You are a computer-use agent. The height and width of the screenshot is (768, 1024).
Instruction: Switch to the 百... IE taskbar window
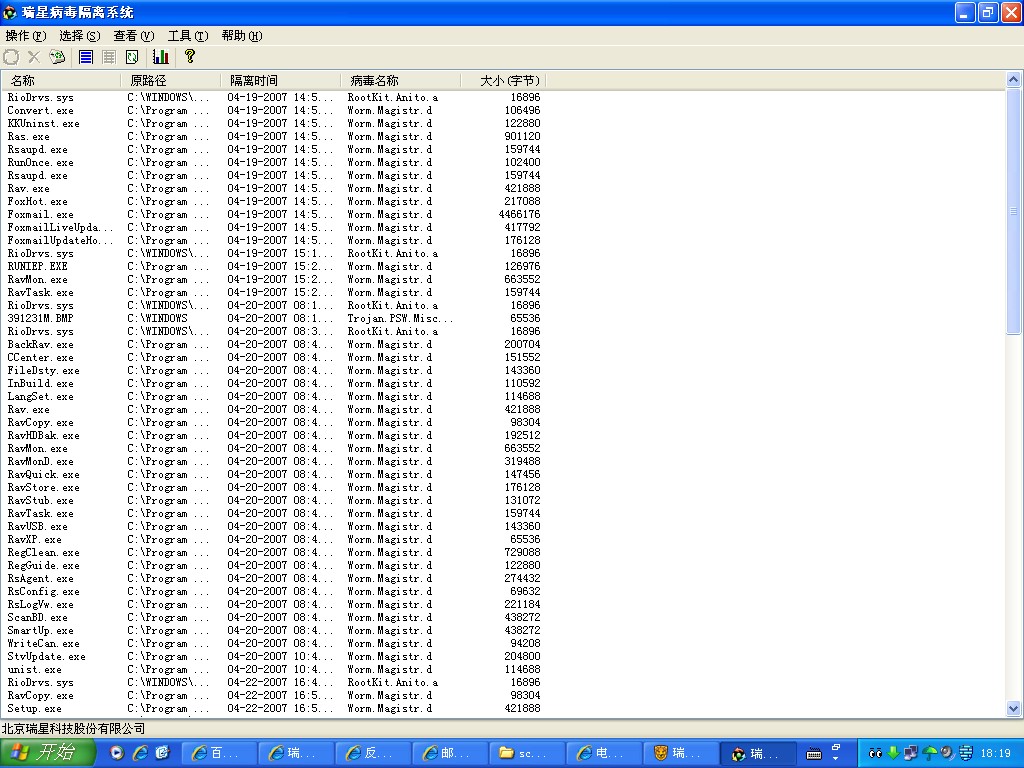[x=219, y=753]
